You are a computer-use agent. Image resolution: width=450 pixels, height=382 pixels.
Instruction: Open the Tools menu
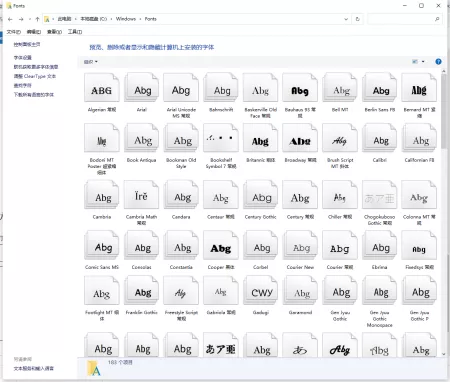tap(75, 32)
